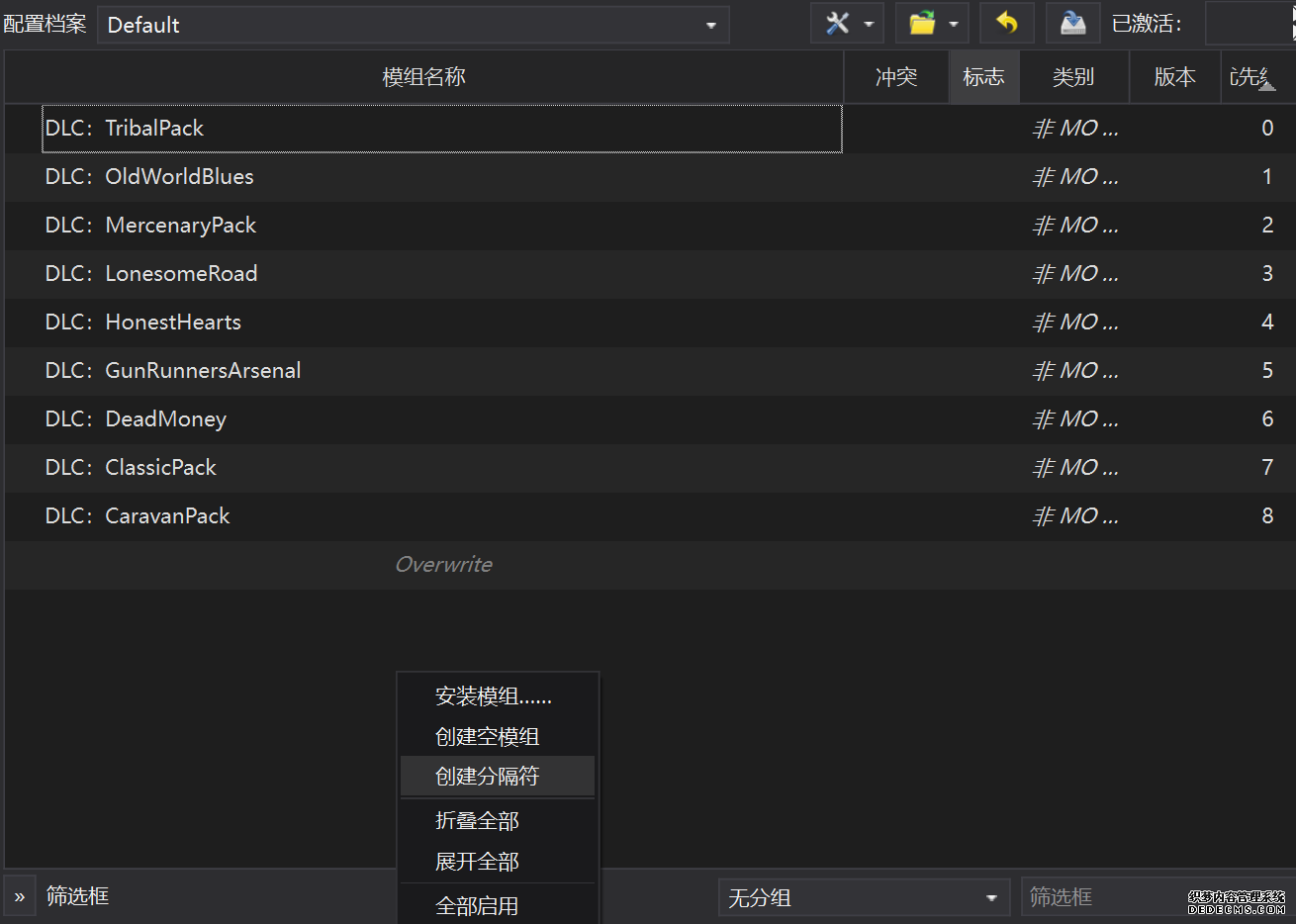Click 全部启用 to enable all mods
Screen dimensions: 1296x924
477,905
